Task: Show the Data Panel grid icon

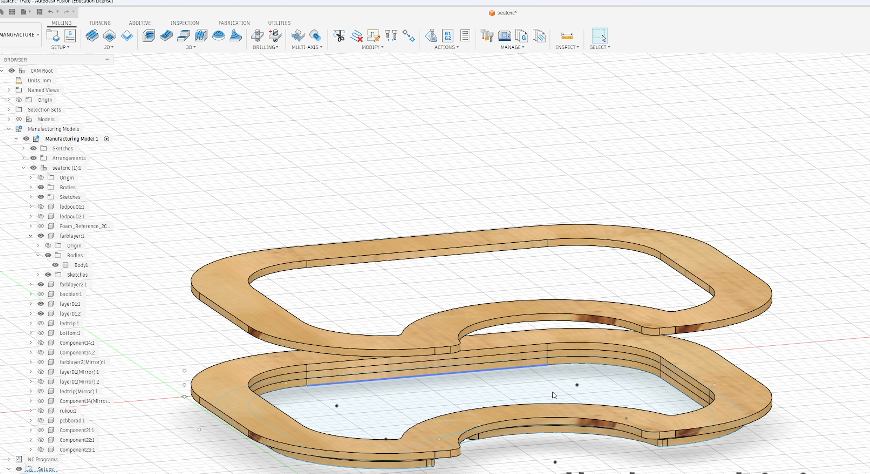Action: pyautogui.click(x=12, y=12)
